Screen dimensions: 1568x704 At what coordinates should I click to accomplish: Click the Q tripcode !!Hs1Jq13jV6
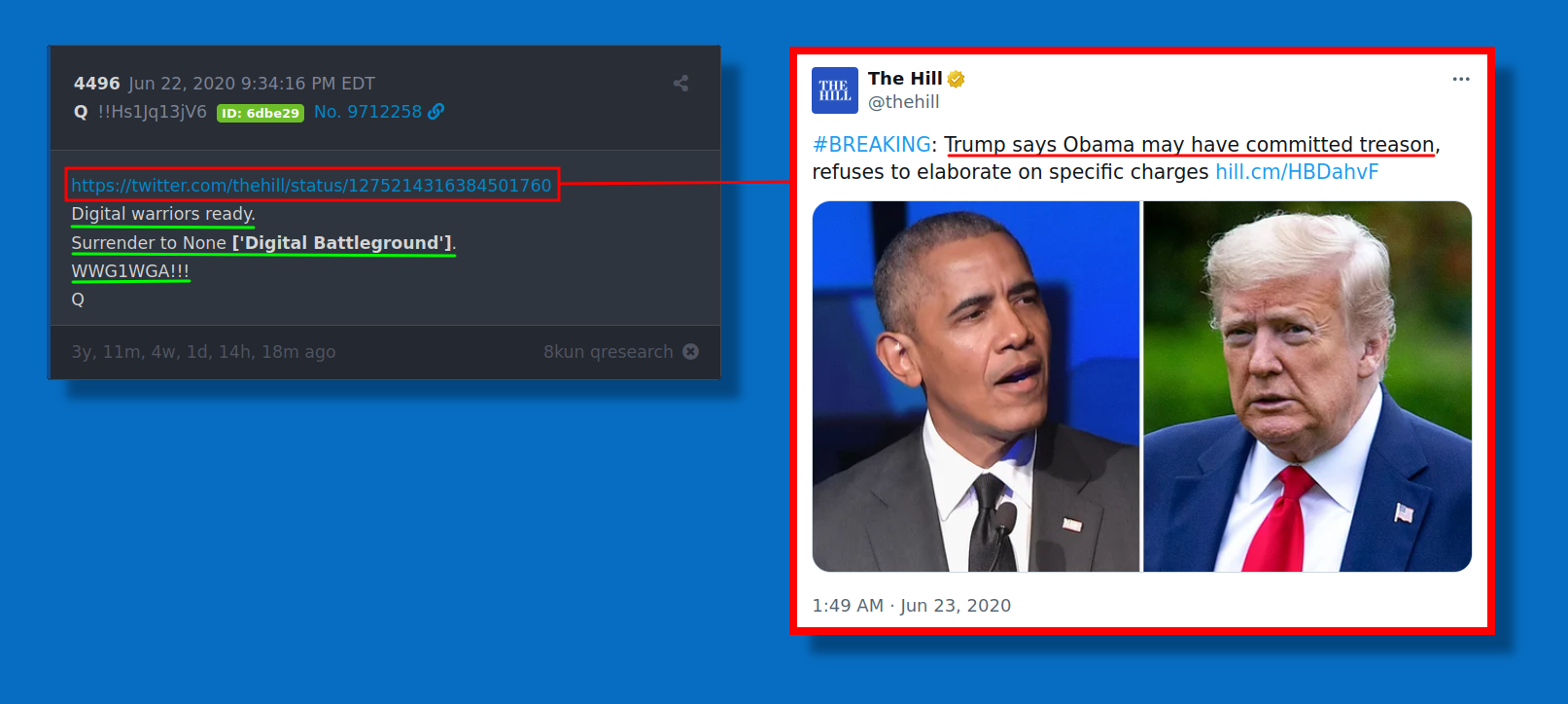click(x=153, y=112)
